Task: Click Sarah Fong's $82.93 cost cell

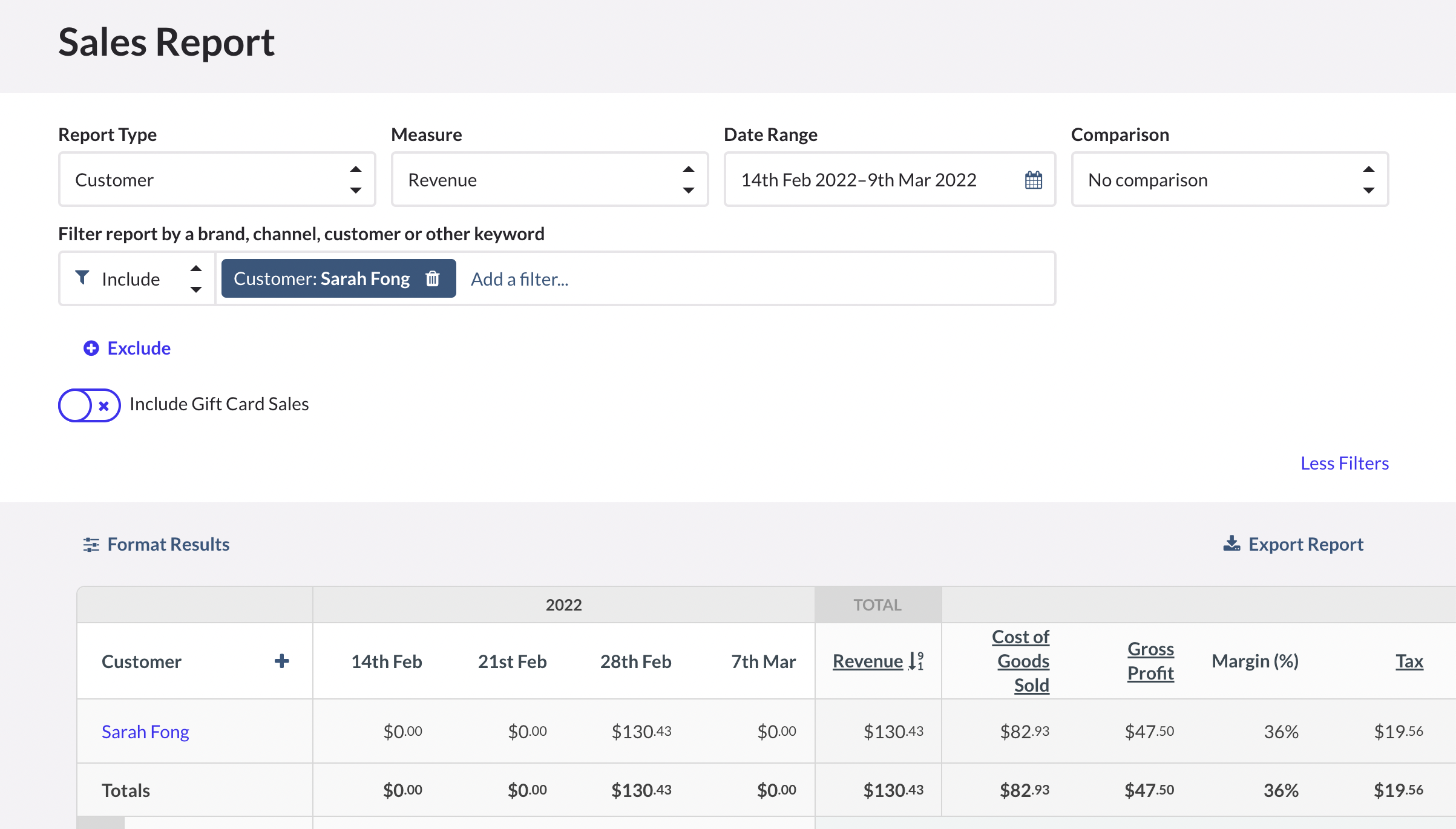Action: point(1025,732)
